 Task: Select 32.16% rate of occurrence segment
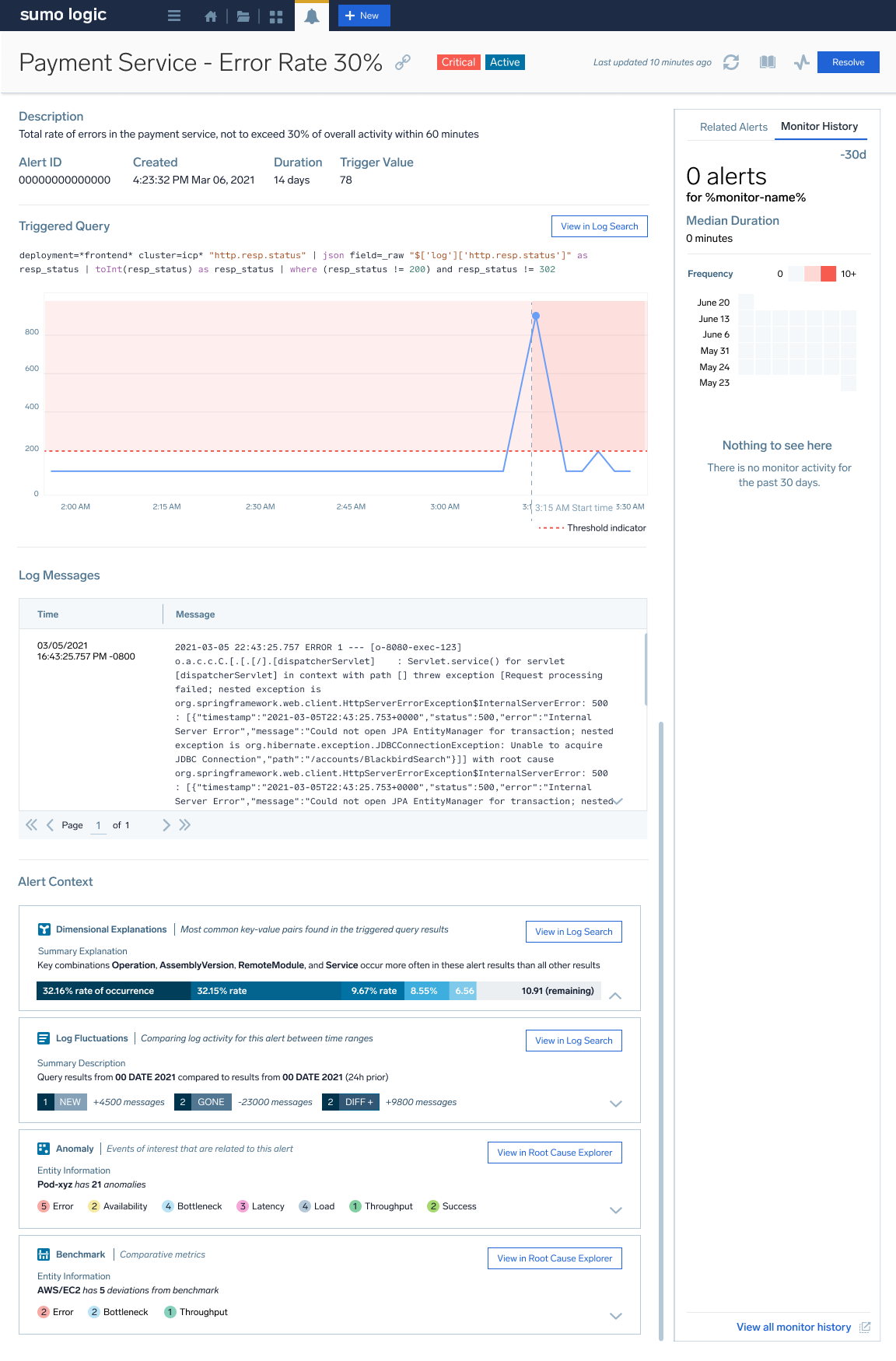coord(114,991)
